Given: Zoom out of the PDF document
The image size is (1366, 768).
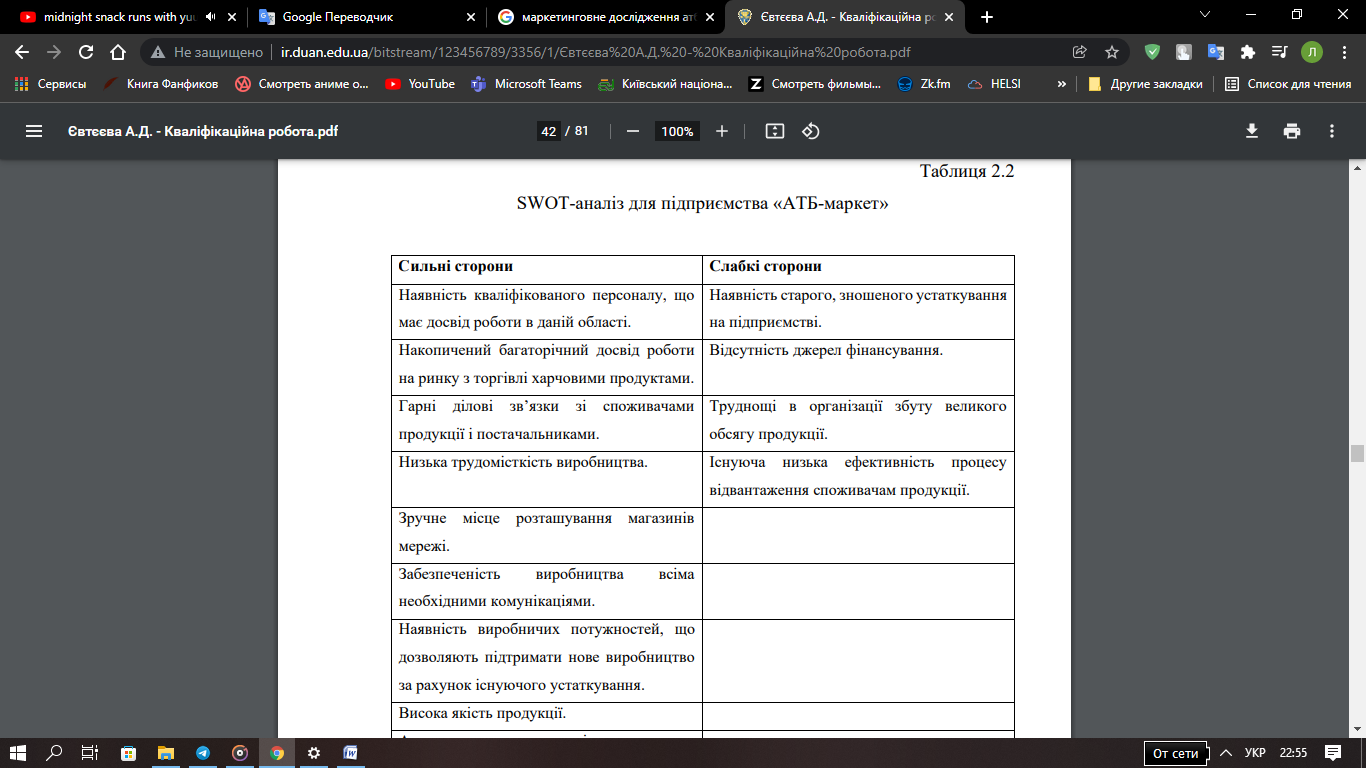Looking at the screenshot, I should pos(632,131).
